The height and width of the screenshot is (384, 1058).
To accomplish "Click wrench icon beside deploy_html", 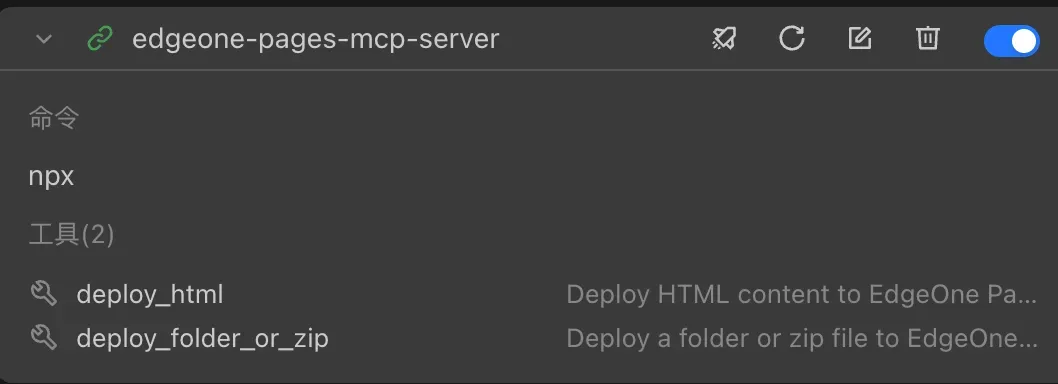I will point(44,294).
